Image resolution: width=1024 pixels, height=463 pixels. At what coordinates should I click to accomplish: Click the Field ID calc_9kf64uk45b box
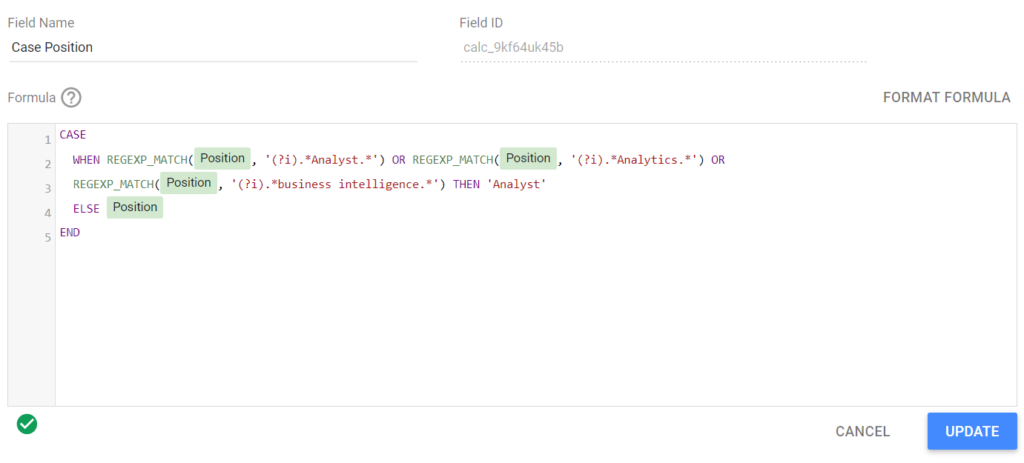coord(662,47)
